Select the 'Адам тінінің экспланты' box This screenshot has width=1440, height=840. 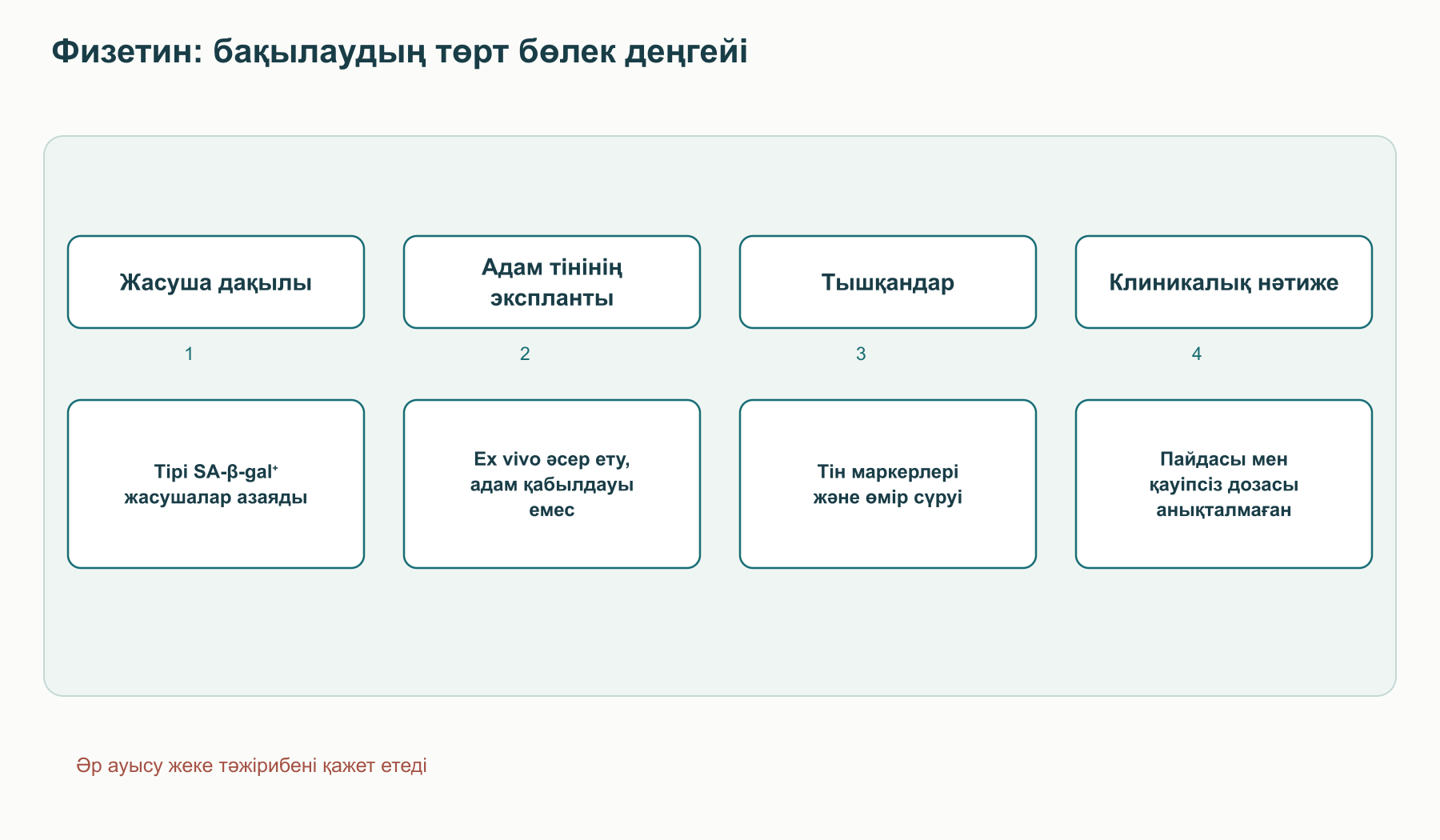552,282
